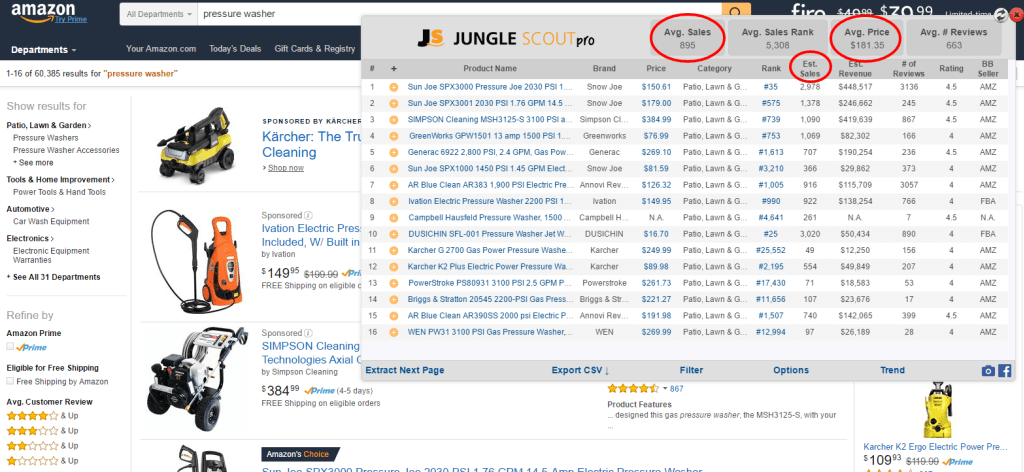Open the Departments menu dropdown

pyautogui.click(x=44, y=50)
